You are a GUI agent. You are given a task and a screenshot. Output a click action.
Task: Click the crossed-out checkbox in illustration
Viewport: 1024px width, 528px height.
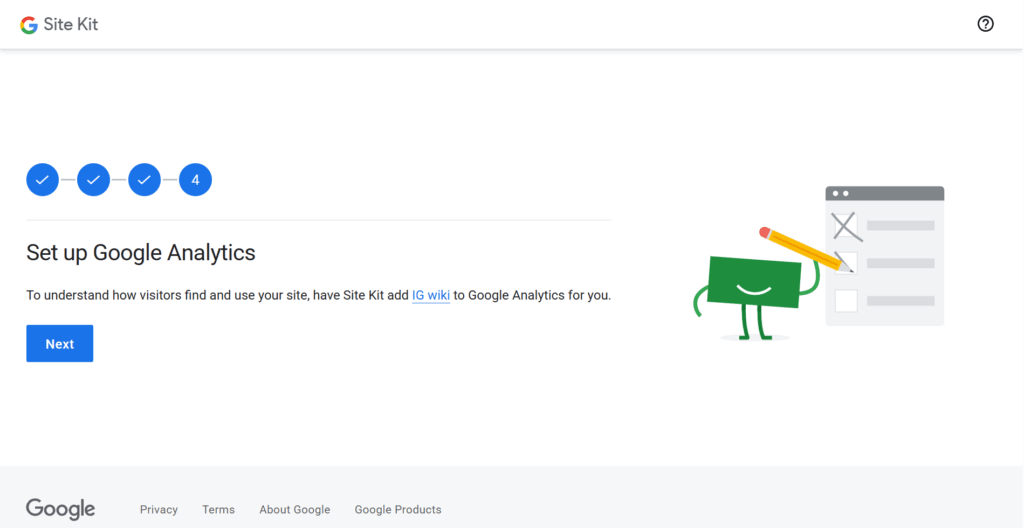pyautogui.click(x=846, y=226)
